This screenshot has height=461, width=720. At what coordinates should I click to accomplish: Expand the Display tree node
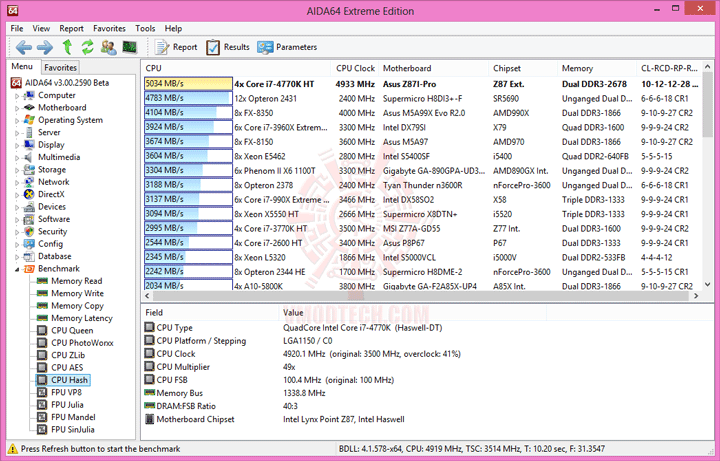pyautogui.click(x=17, y=146)
